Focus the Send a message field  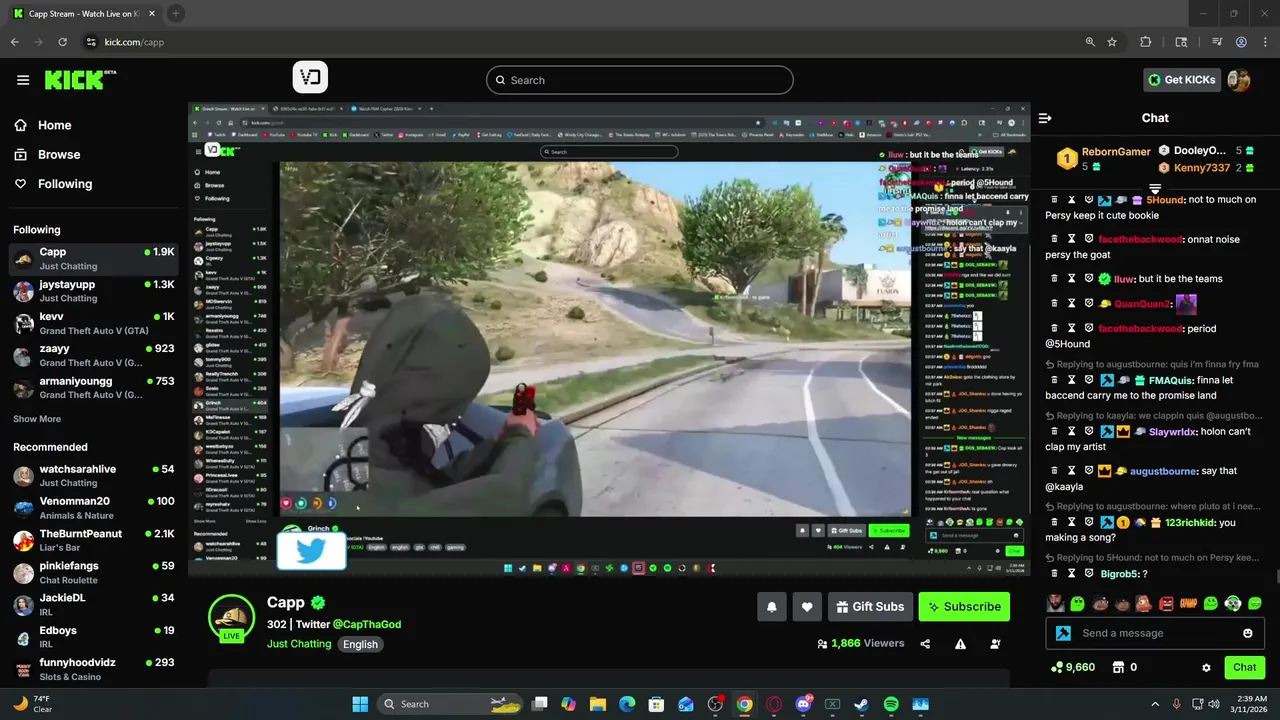[x=1155, y=633]
